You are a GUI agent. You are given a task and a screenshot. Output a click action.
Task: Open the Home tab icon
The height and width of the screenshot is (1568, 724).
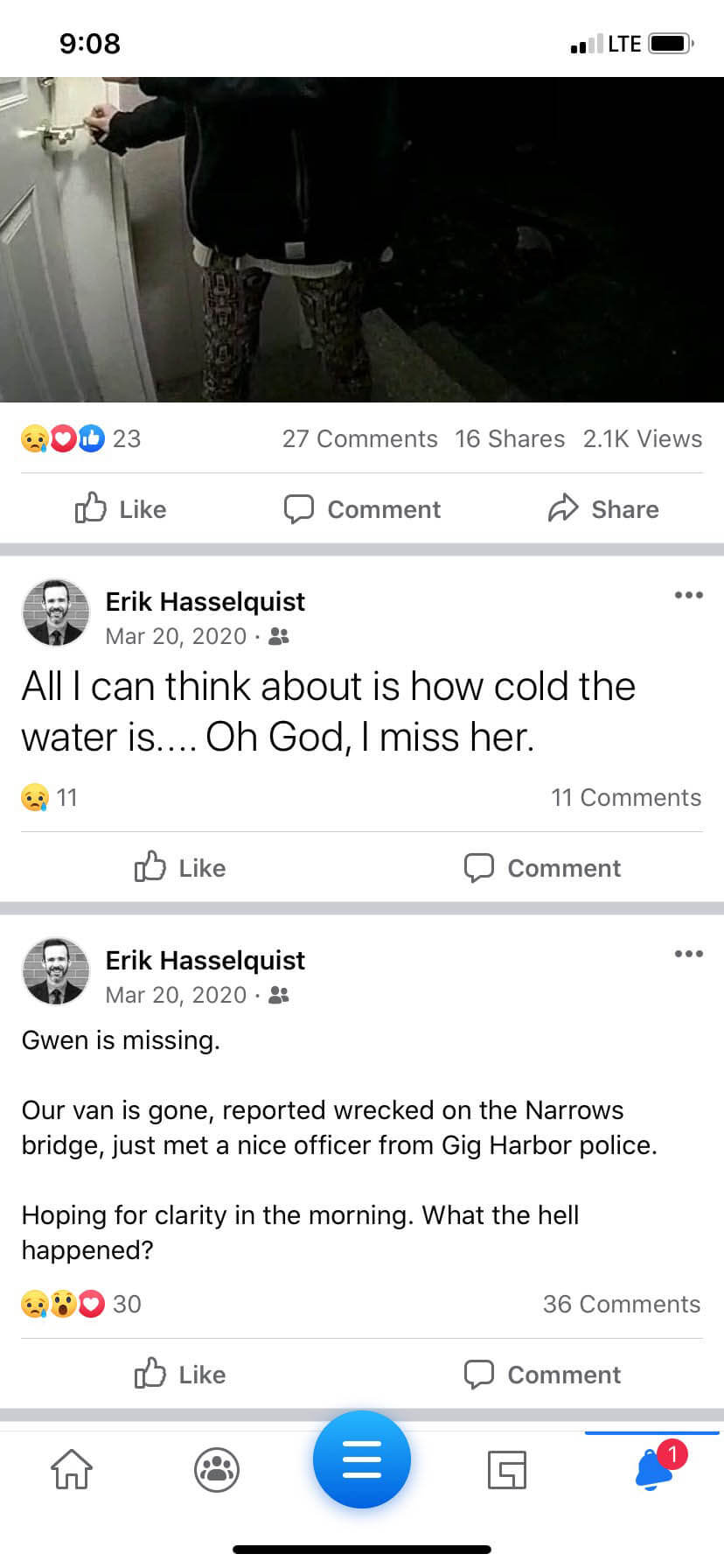pyautogui.click(x=72, y=1469)
